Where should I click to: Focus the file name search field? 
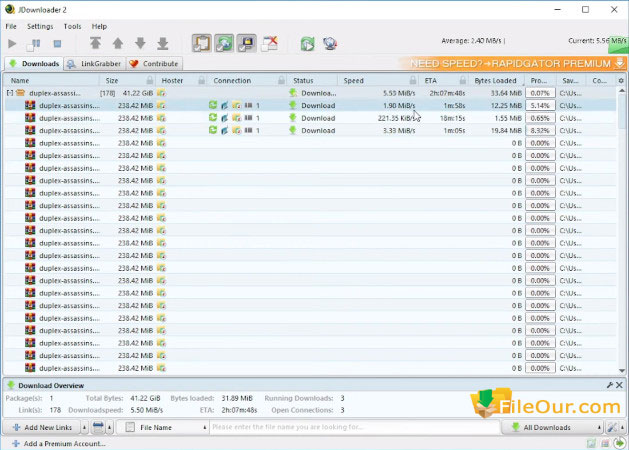(x=355, y=427)
